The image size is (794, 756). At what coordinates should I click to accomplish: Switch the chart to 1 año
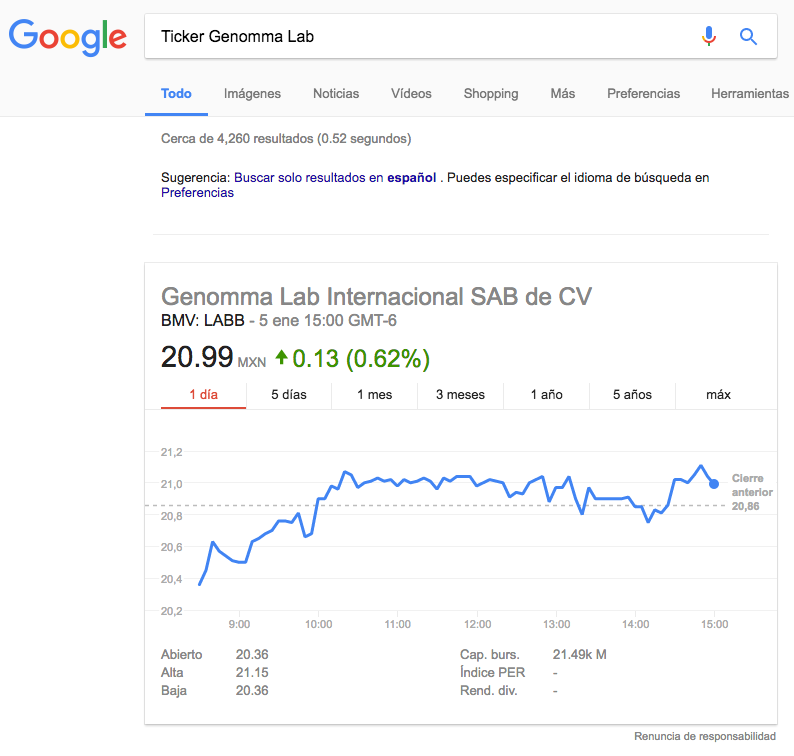547,395
